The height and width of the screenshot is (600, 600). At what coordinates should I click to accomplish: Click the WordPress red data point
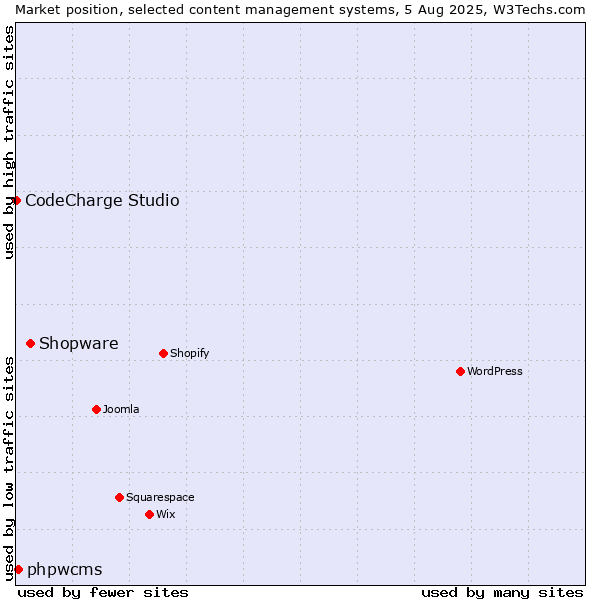tap(460, 372)
